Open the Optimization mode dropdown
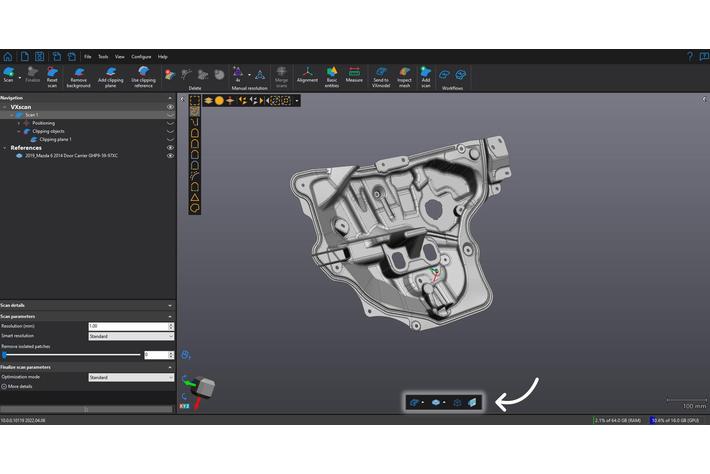710x474 pixels. point(130,377)
